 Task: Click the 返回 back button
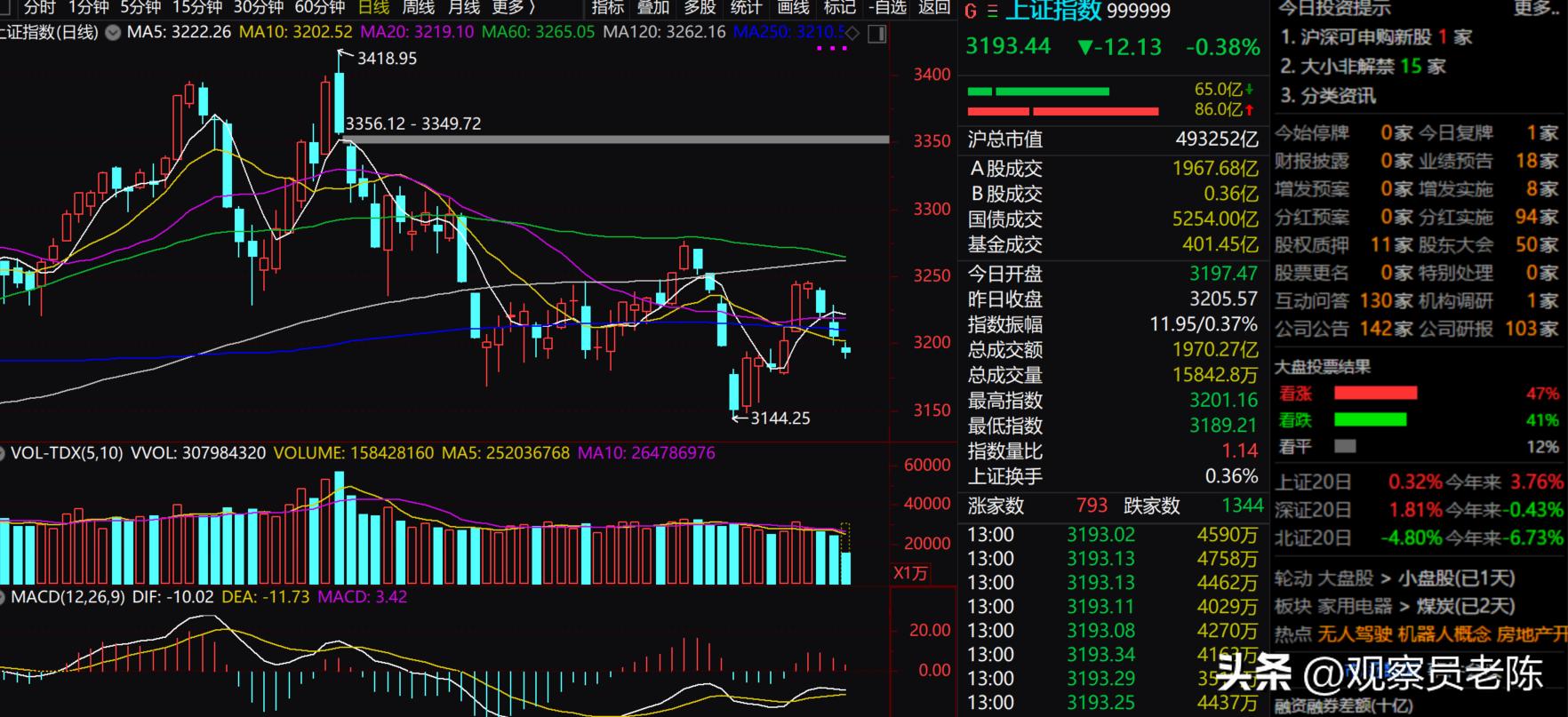click(x=934, y=8)
